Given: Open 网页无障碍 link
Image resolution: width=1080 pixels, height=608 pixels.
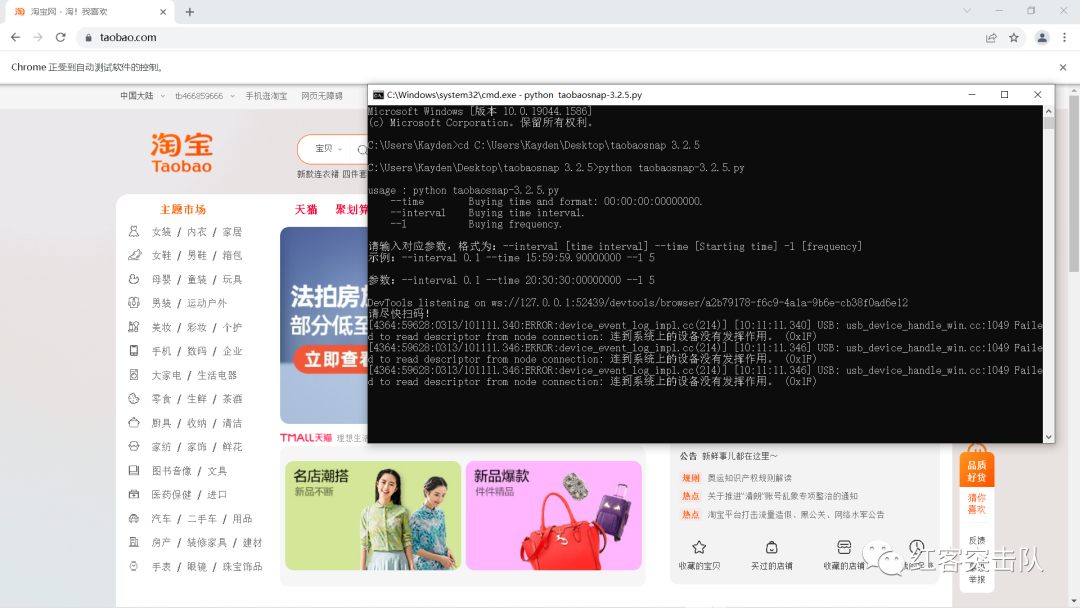Looking at the screenshot, I should coord(322,96).
